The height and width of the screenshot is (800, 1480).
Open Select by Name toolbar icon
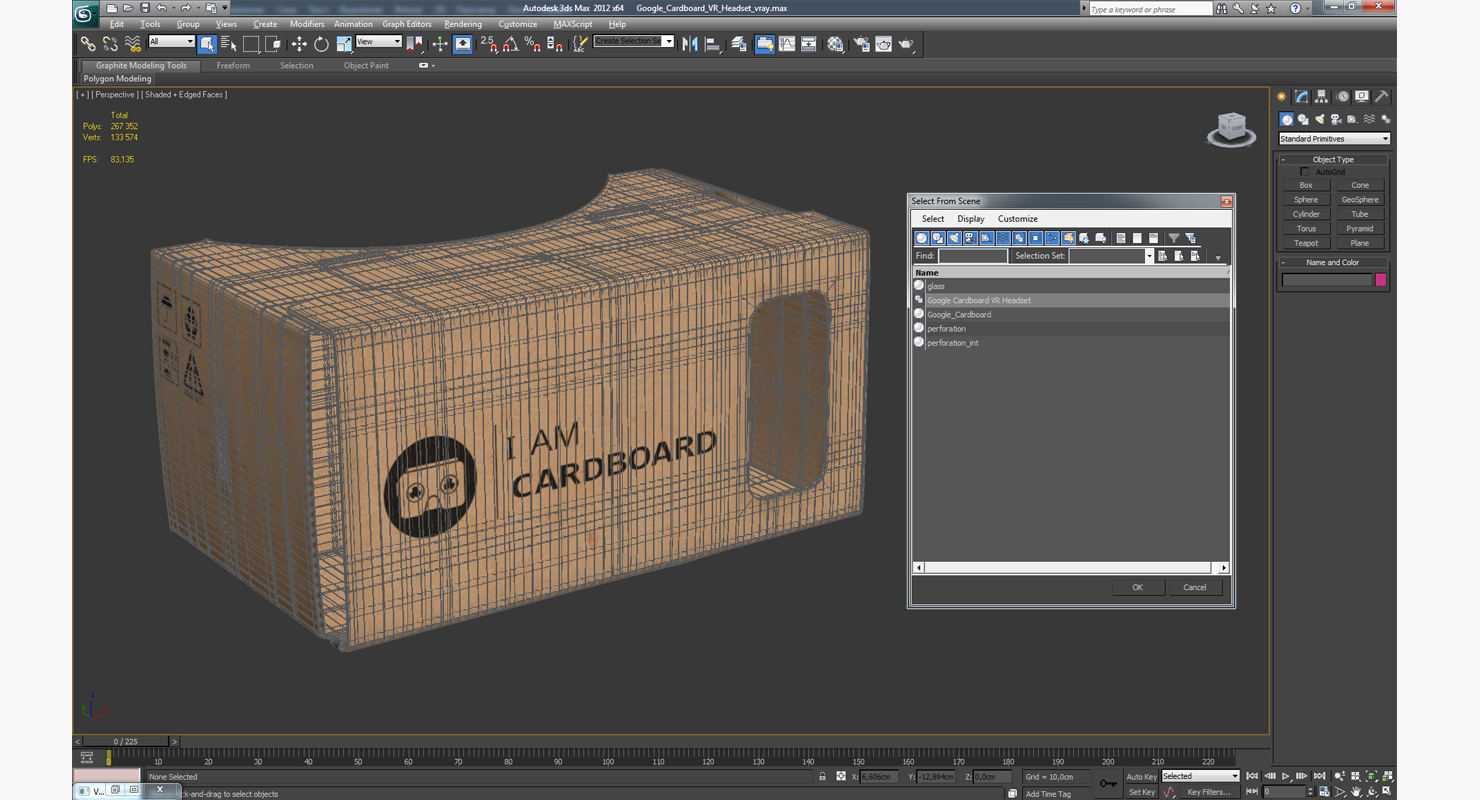(229, 44)
